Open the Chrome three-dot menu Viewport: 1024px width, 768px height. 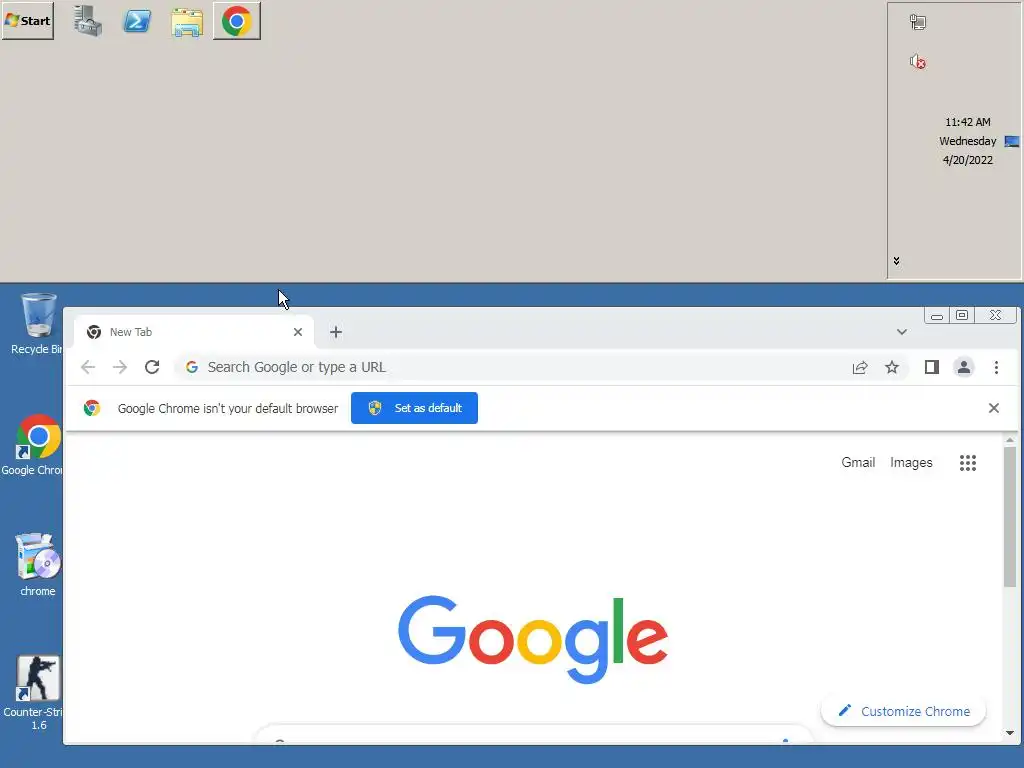pos(997,367)
